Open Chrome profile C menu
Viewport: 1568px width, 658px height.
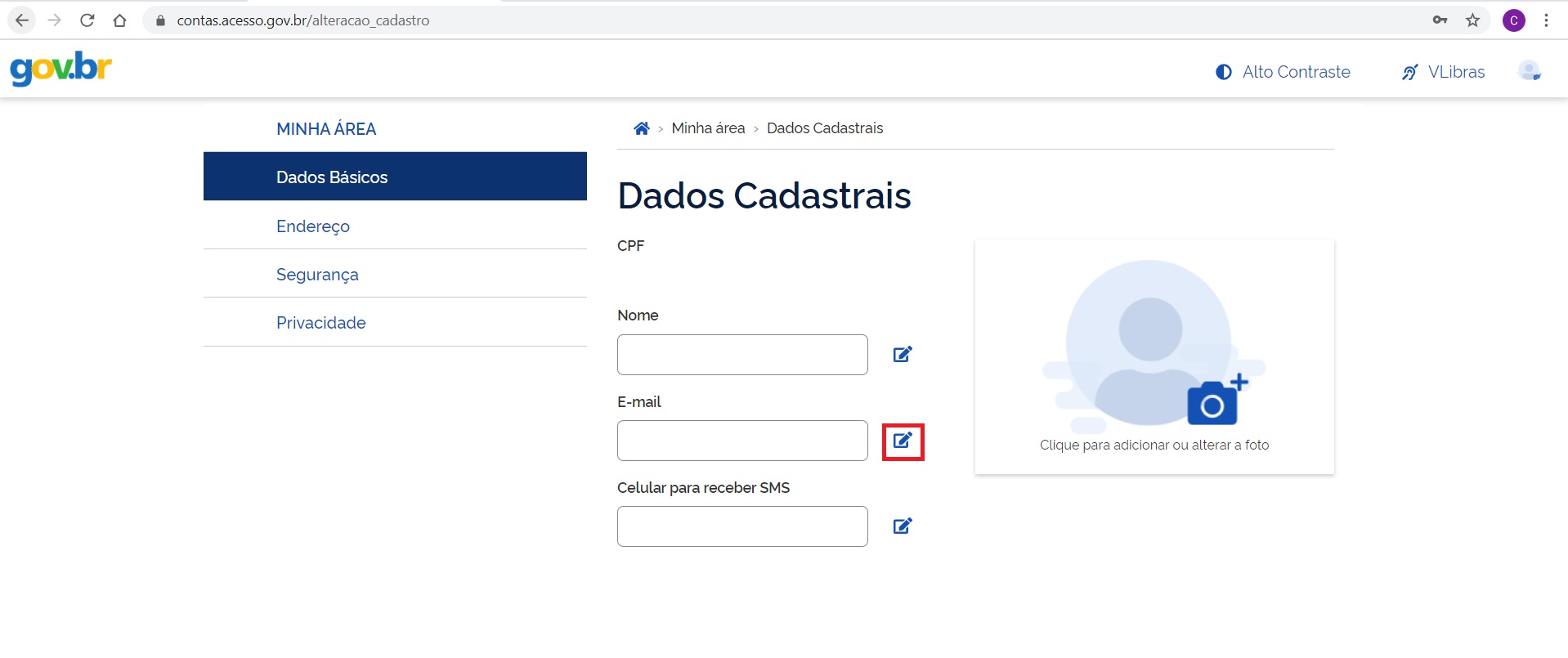tap(1513, 20)
